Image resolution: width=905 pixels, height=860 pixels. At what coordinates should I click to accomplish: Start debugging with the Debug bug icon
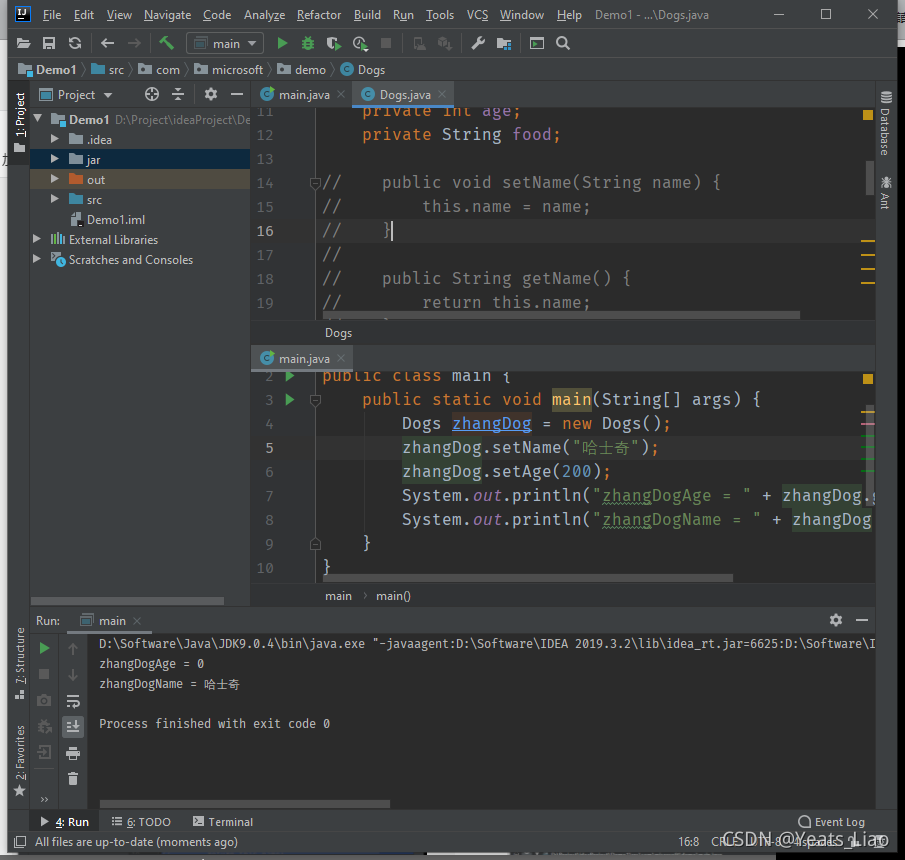pyautogui.click(x=308, y=43)
